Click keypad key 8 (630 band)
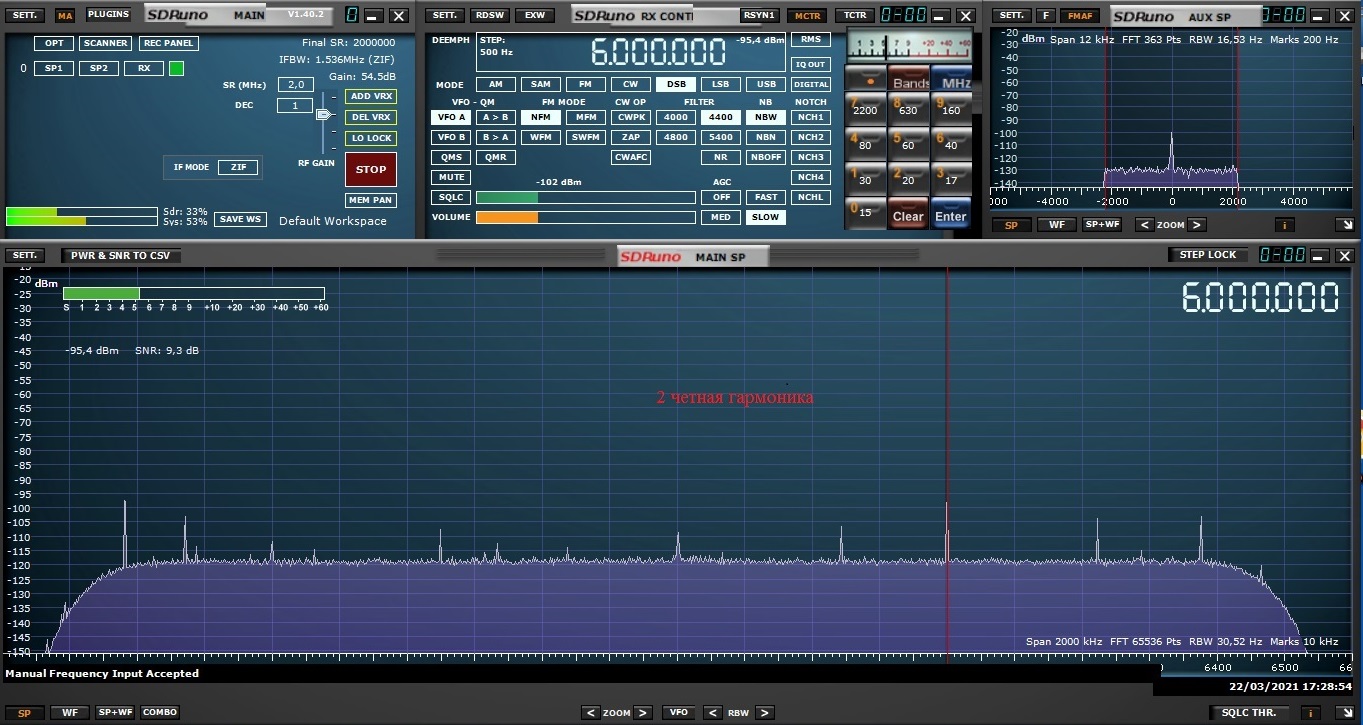 [909, 108]
